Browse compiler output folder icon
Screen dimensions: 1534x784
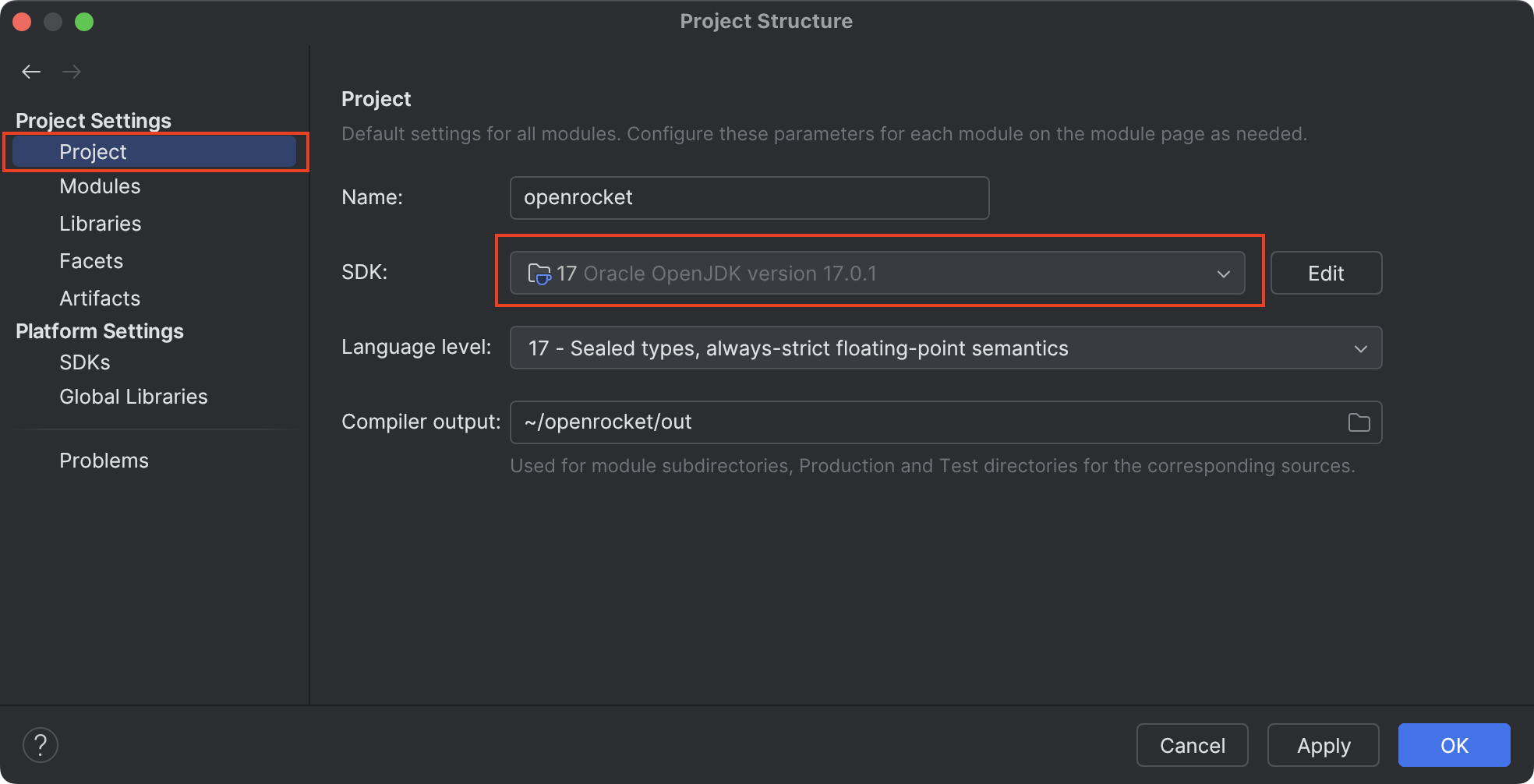[x=1359, y=422]
